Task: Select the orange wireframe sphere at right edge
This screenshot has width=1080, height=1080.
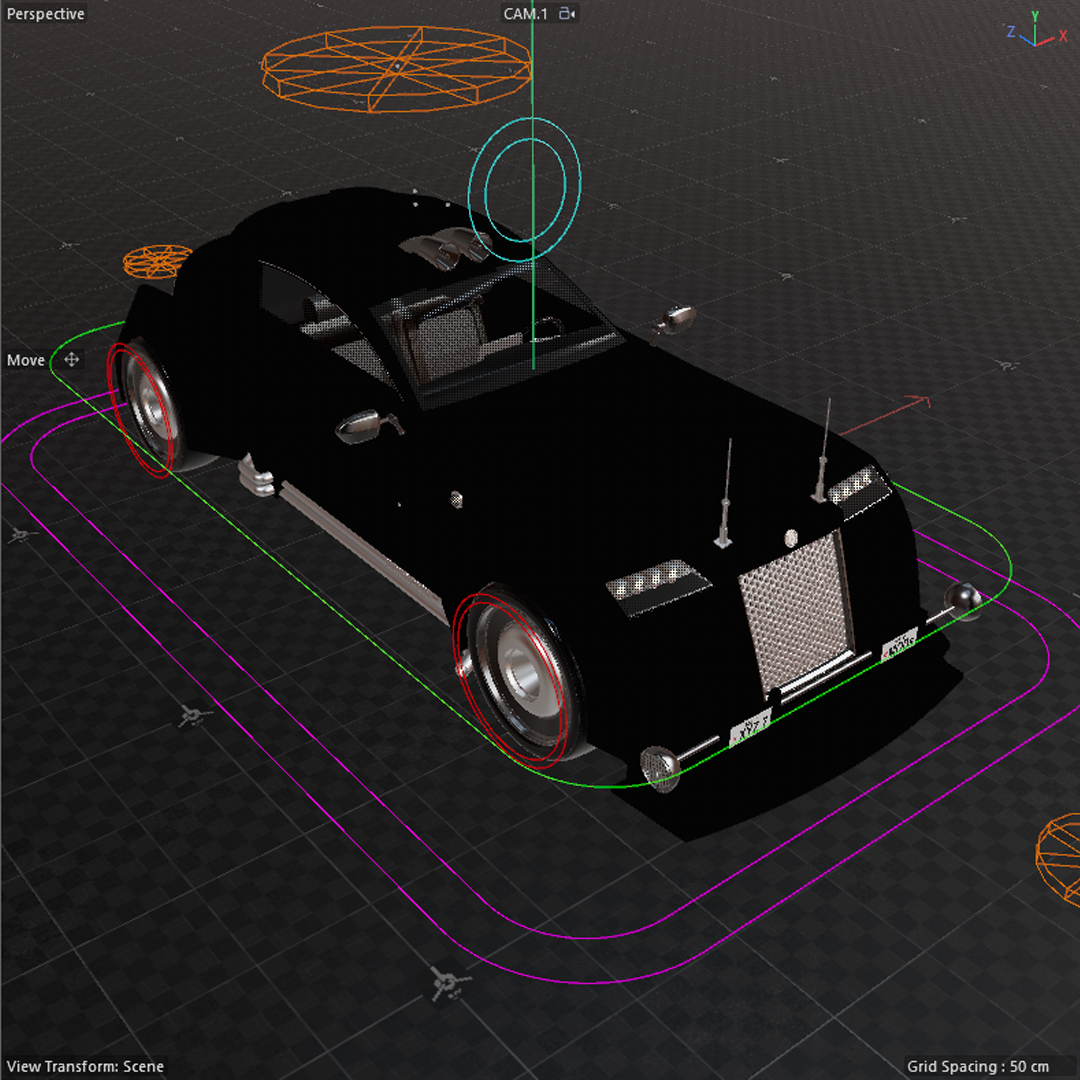Action: point(1060,856)
